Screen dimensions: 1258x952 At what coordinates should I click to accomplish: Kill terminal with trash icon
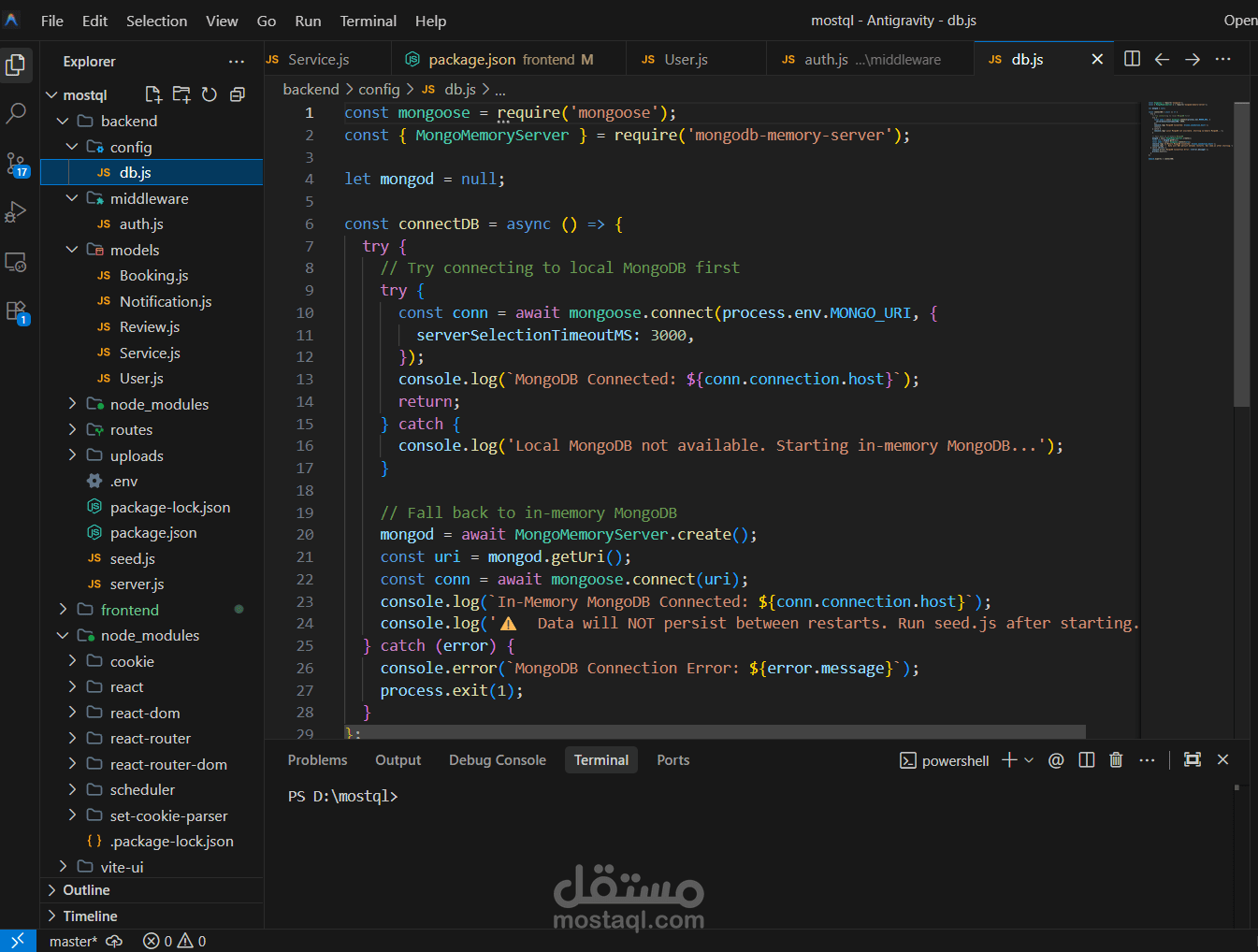coord(1116,760)
